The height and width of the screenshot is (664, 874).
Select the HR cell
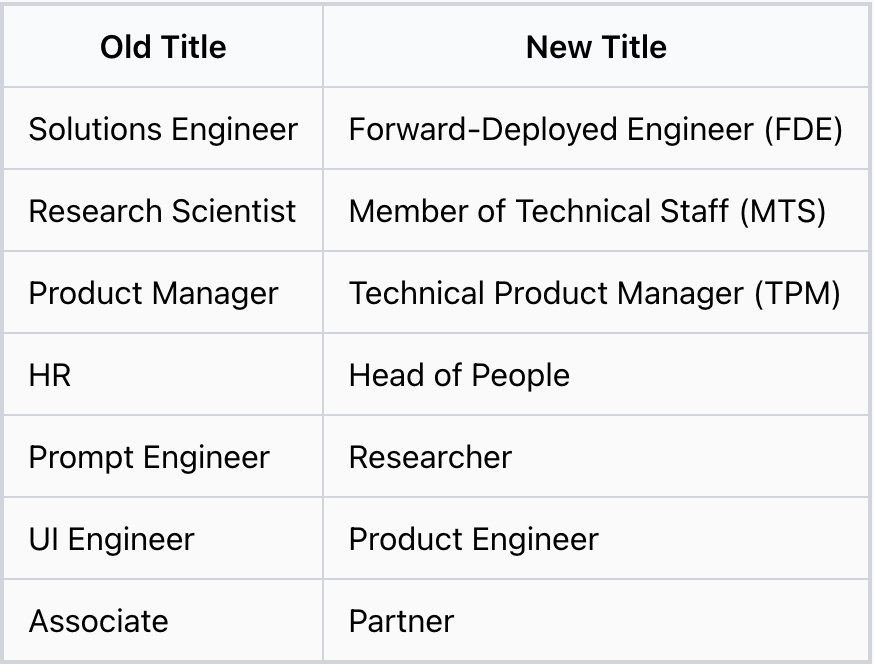[x=50, y=375]
